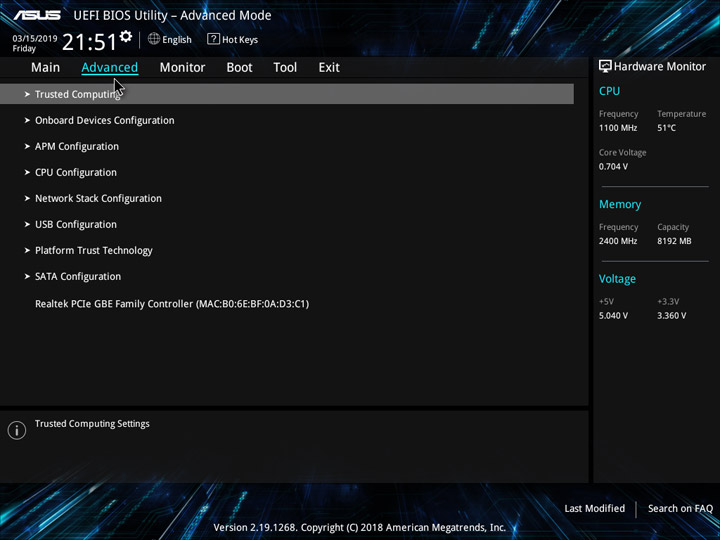
Task: Expand Onboard Devices Configuration arrow
Action: click(27, 120)
